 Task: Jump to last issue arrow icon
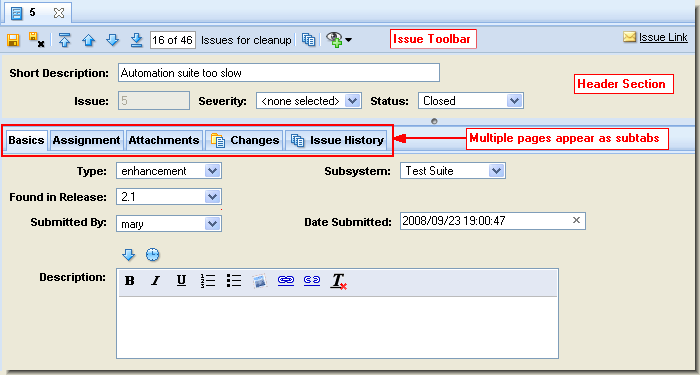tap(136, 40)
